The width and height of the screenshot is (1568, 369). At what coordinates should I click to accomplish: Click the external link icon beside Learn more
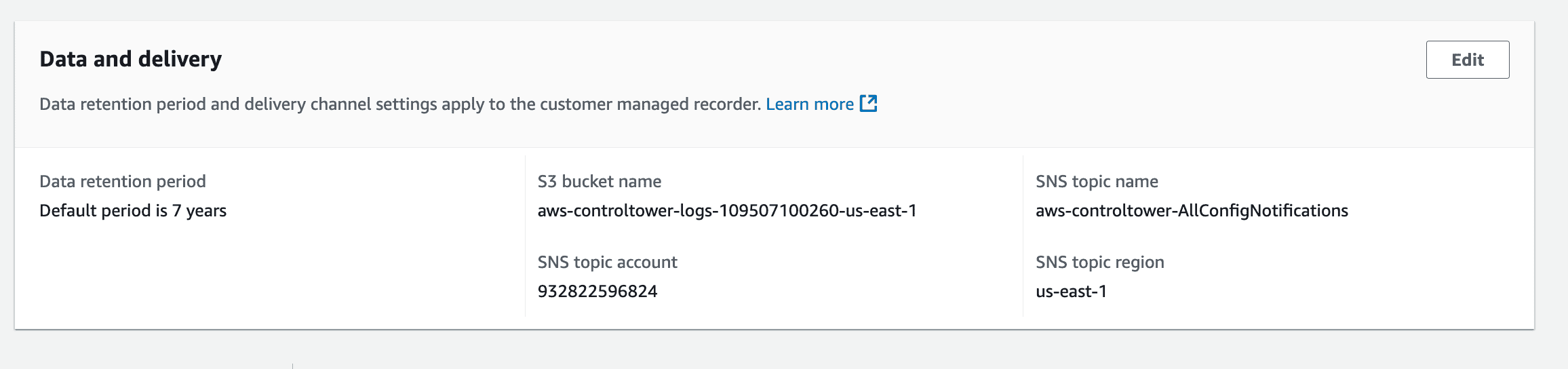[868, 103]
